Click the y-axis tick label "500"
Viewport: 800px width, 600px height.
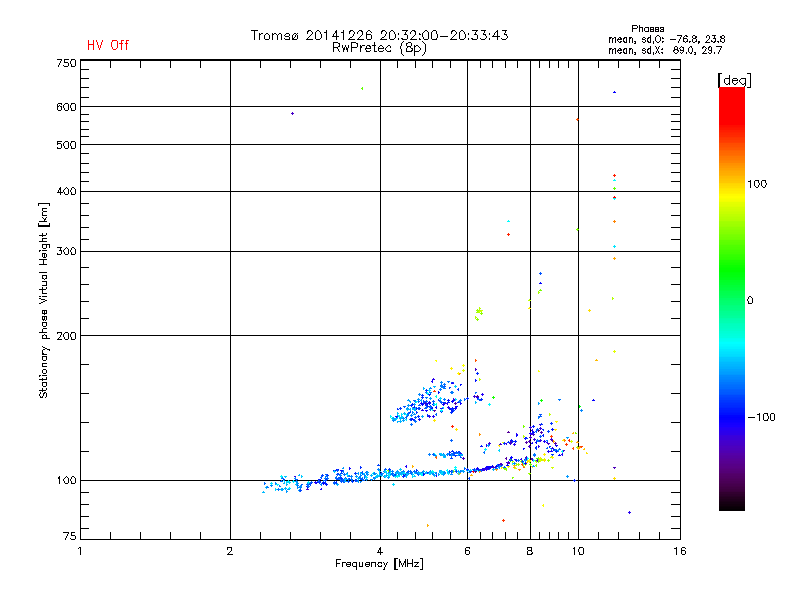66,145
